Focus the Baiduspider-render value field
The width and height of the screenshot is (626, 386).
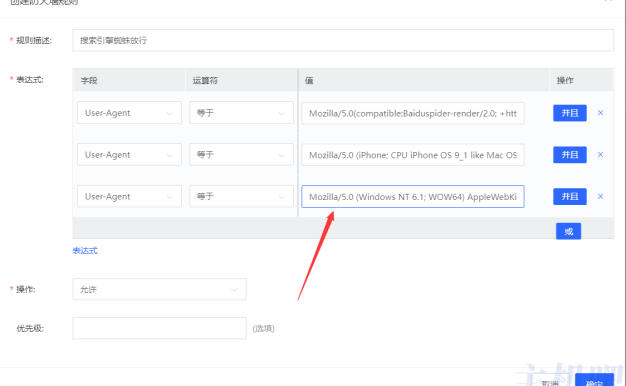[413, 113]
